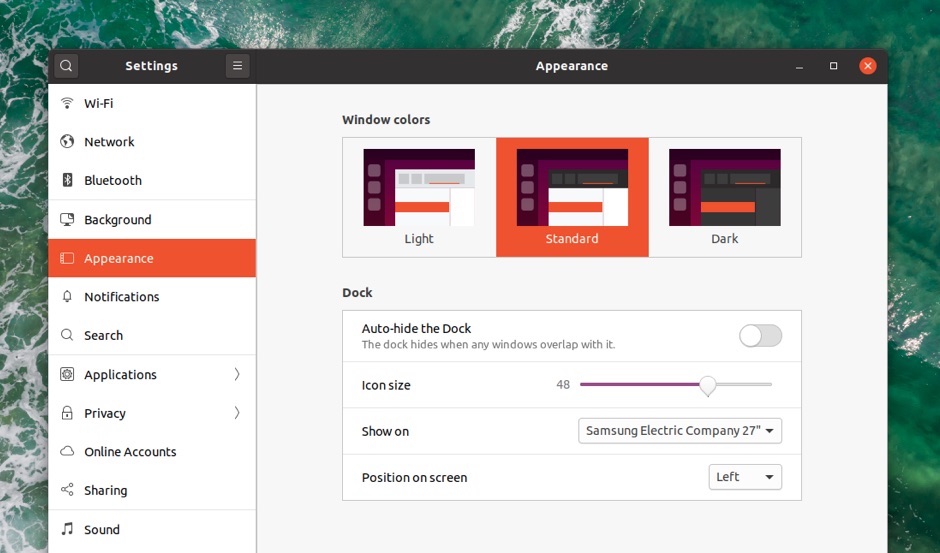Click the search magnifier icon in the header
The width and height of the screenshot is (940, 553).
coord(66,66)
